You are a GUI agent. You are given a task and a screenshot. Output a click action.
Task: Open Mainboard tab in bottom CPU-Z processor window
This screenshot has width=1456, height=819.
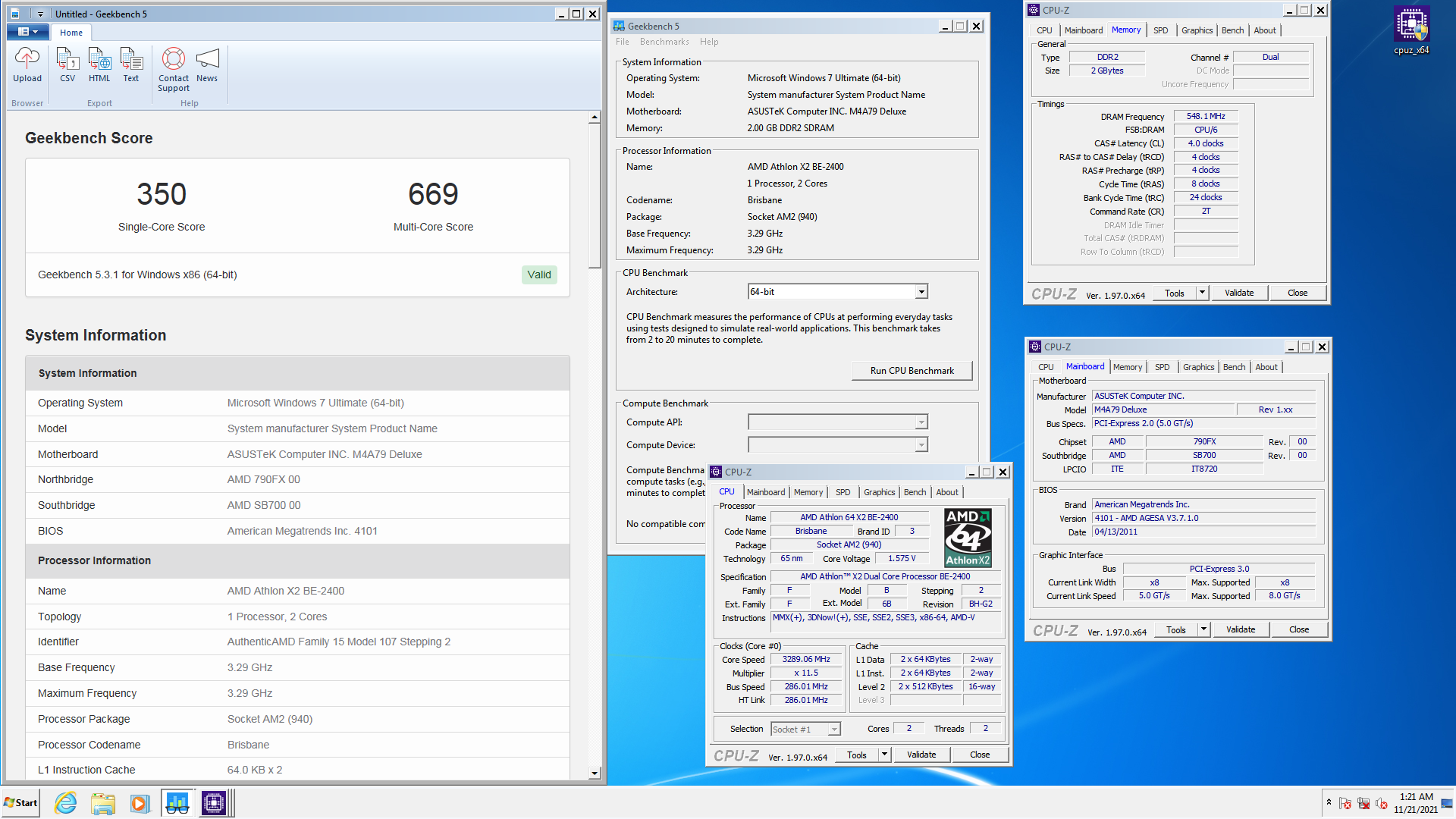[x=766, y=492]
